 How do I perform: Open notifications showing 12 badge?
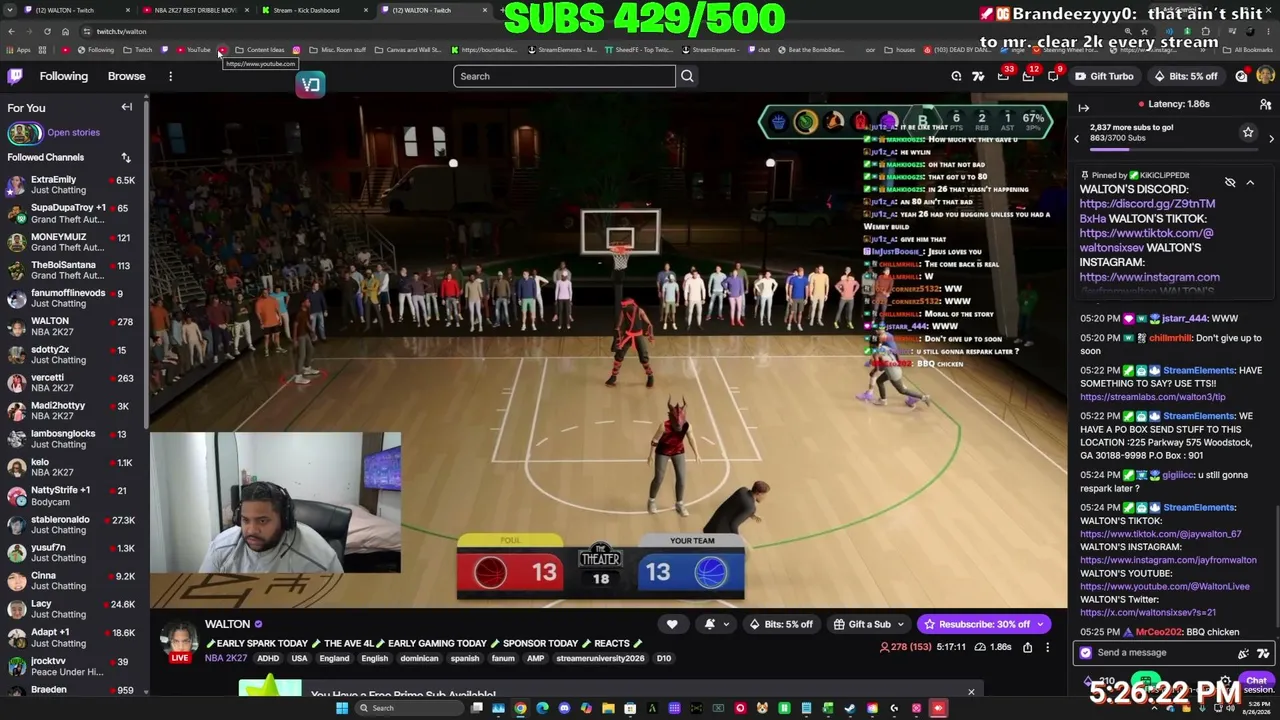pos(1028,76)
